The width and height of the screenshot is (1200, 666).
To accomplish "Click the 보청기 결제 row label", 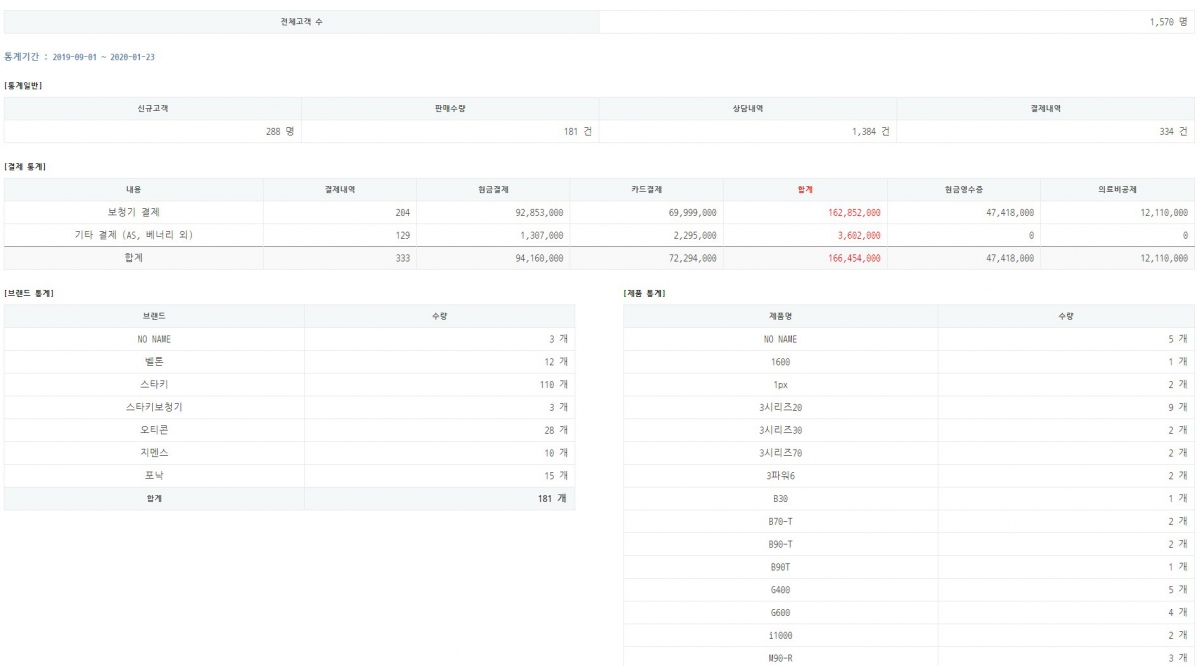I will tap(133, 213).
